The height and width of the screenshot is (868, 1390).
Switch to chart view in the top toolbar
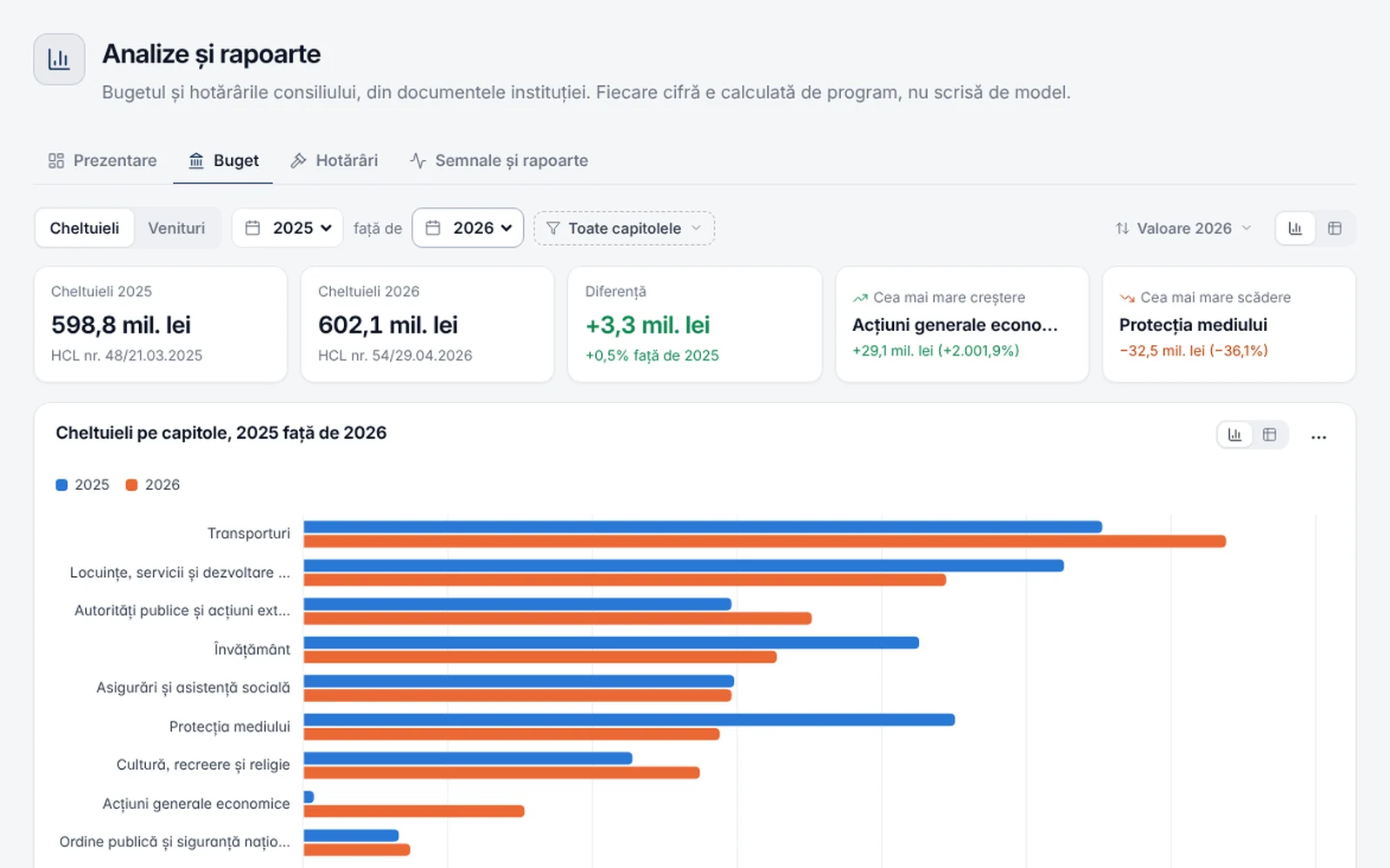pyautogui.click(x=1295, y=229)
